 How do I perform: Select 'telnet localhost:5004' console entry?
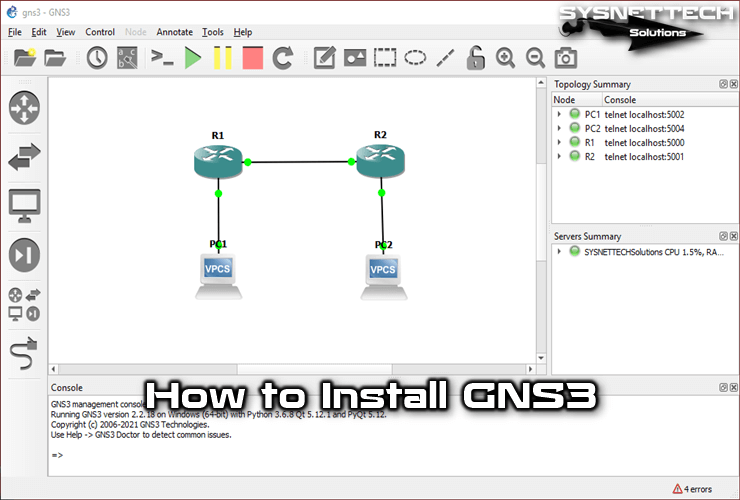coord(644,128)
